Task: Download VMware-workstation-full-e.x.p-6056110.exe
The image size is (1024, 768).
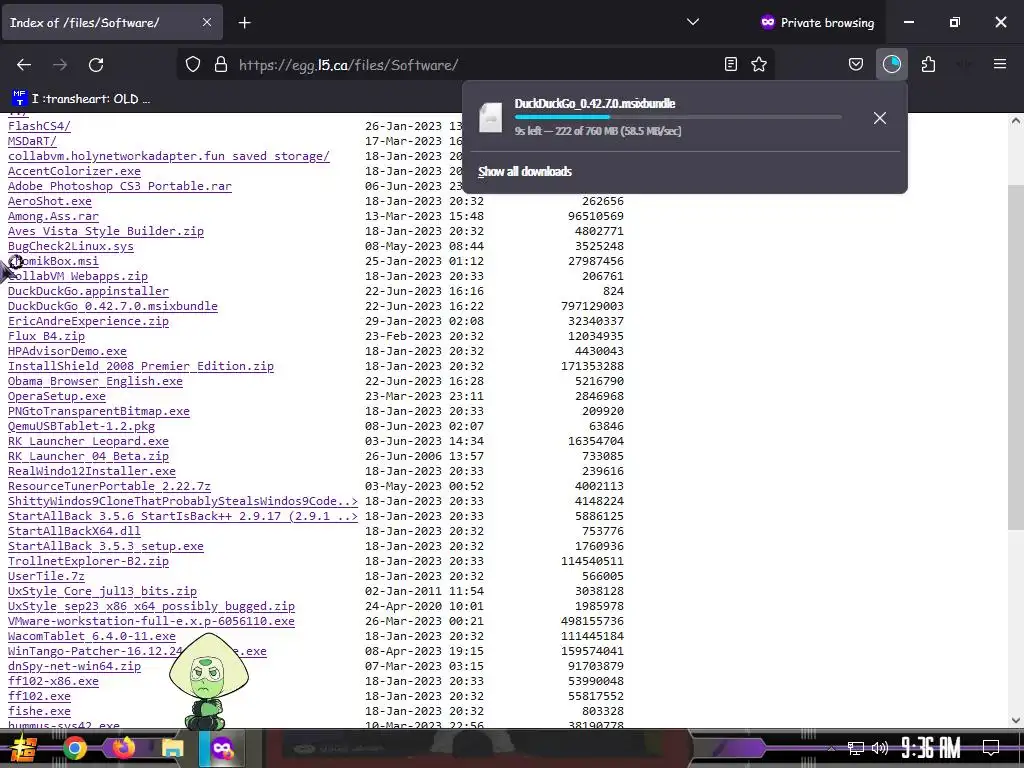Action: point(151,622)
